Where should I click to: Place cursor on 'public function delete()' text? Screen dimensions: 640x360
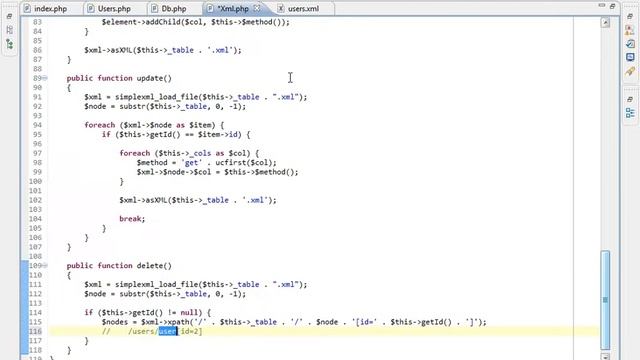pos(119,266)
